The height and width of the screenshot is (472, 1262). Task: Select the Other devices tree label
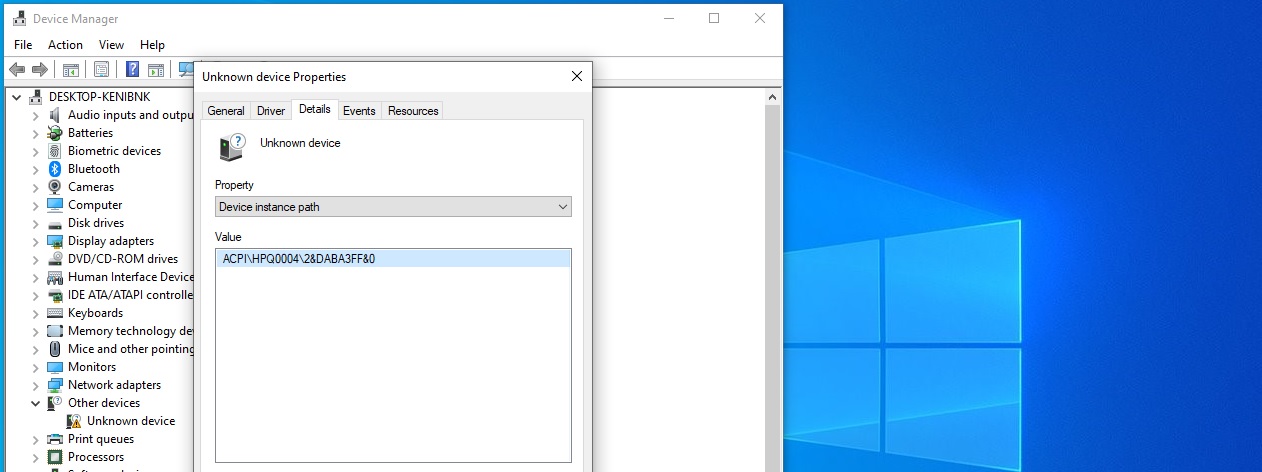click(104, 403)
